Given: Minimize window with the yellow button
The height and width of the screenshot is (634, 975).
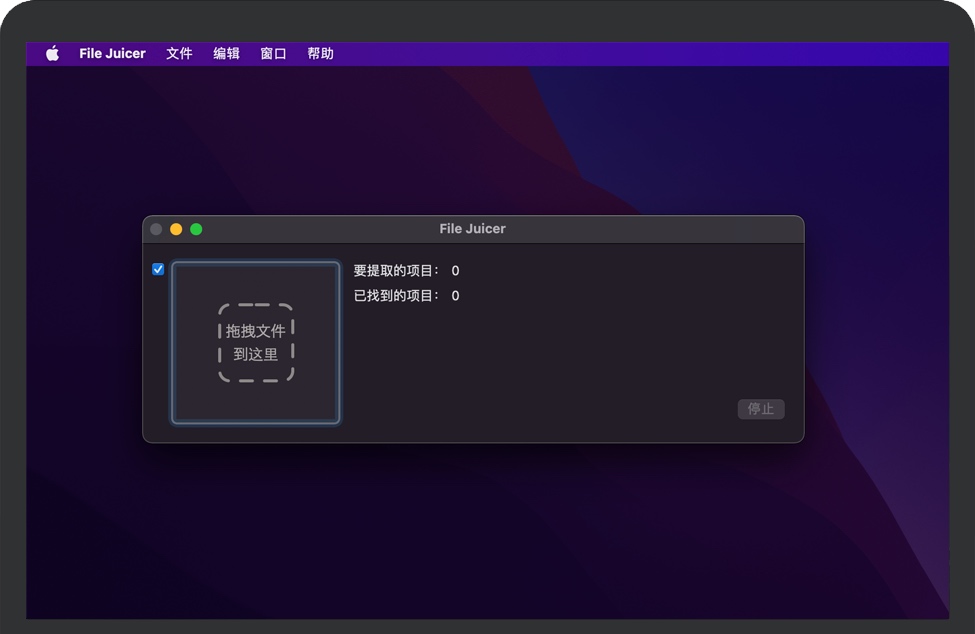Looking at the screenshot, I should [x=176, y=229].
